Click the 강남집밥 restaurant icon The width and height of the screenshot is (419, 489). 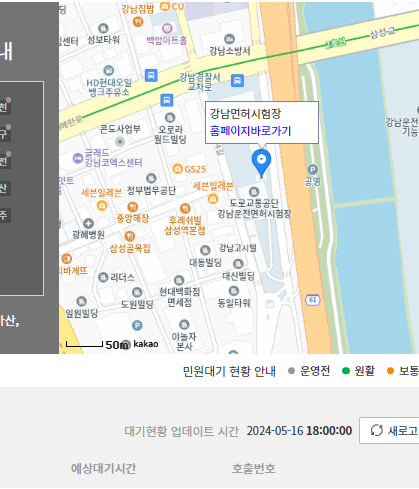coord(138,22)
